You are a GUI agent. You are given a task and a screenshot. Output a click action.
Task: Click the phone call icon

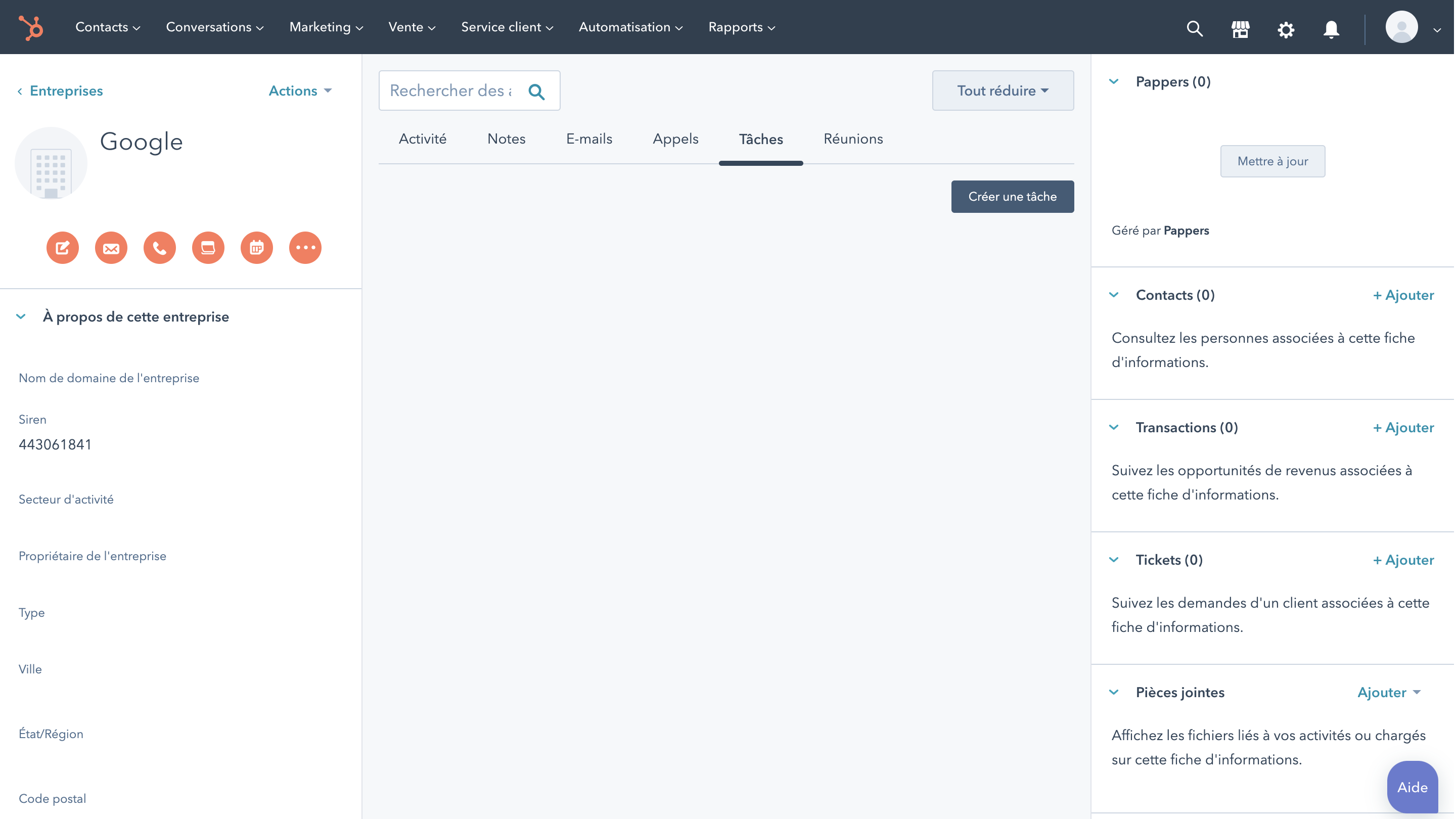click(160, 248)
